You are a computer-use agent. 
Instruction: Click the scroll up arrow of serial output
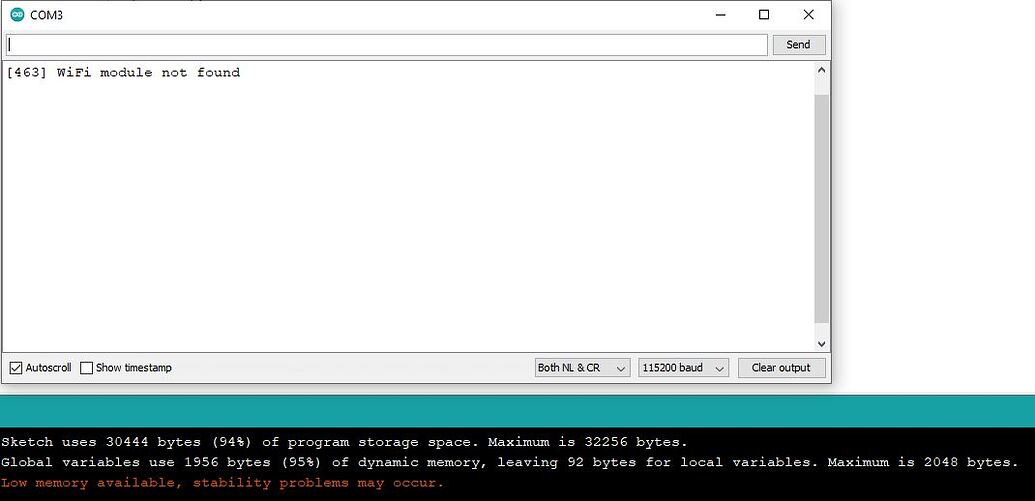[821, 70]
